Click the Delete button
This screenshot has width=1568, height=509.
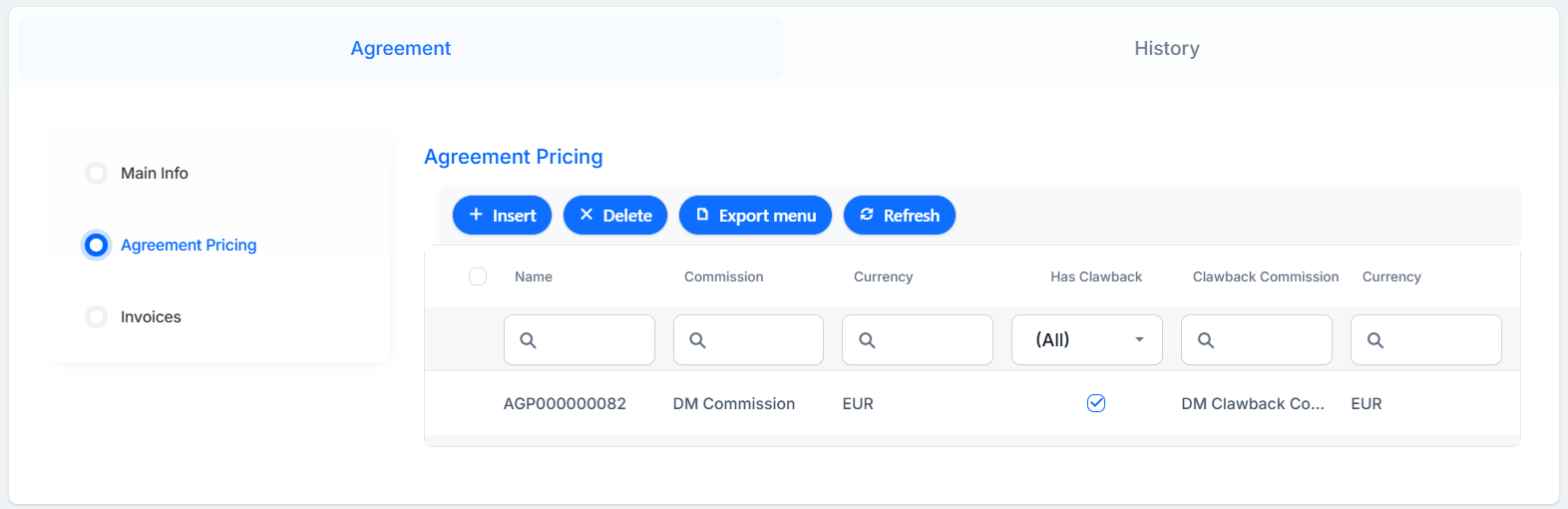(615, 216)
